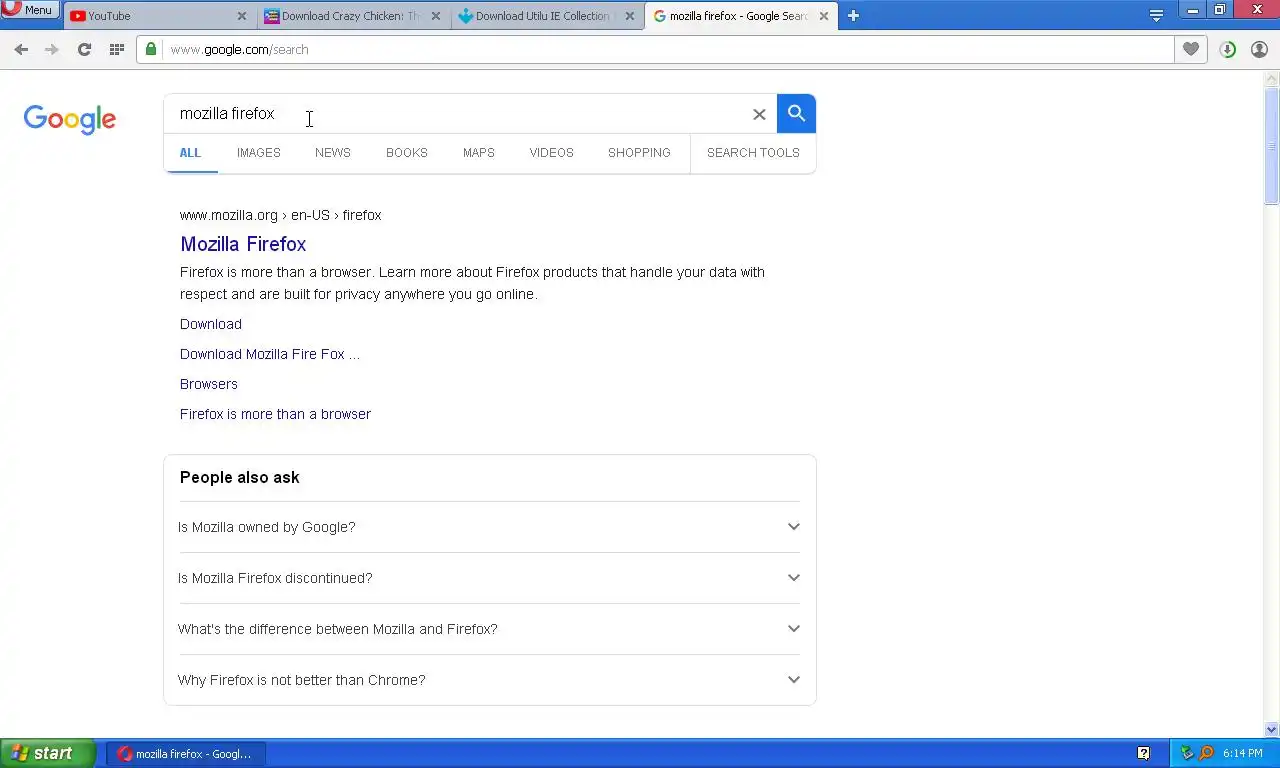The width and height of the screenshot is (1280, 768).
Task: Reload the current page
Action: 84,49
